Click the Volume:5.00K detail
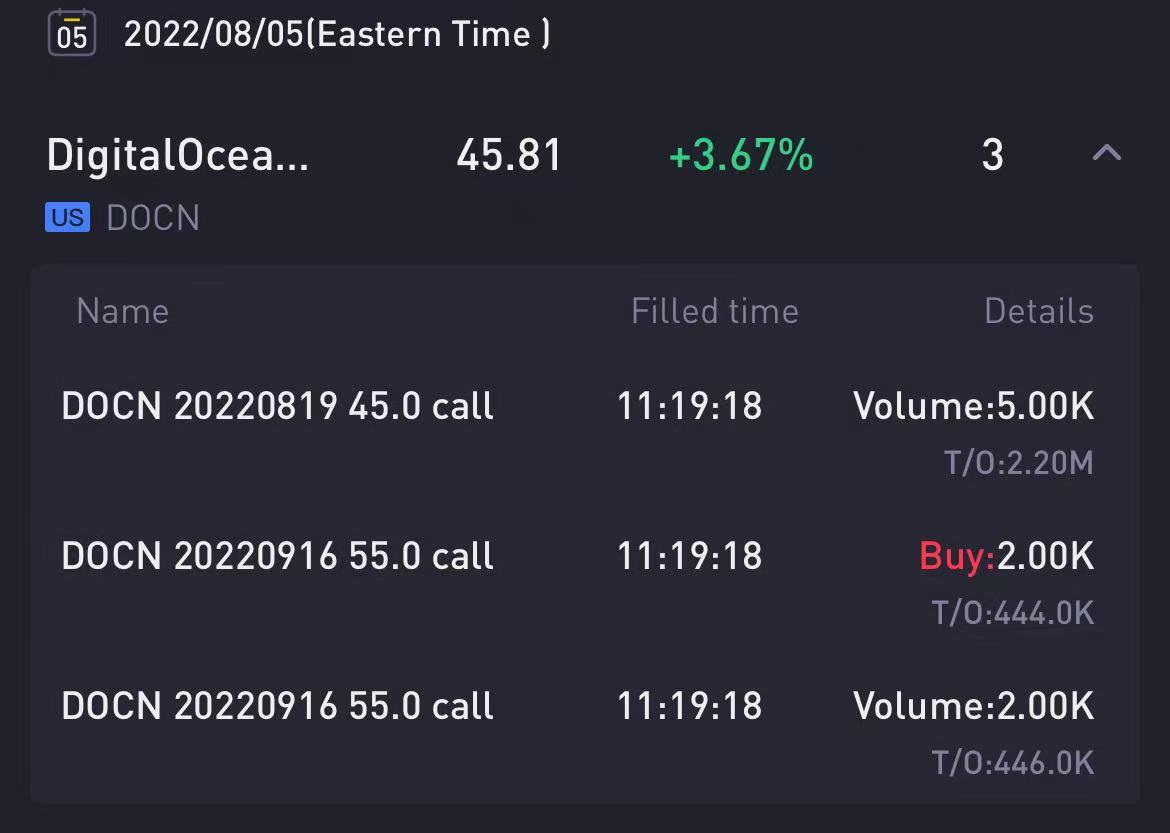Viewport: 1170px width, 833px height. [973, 407]
